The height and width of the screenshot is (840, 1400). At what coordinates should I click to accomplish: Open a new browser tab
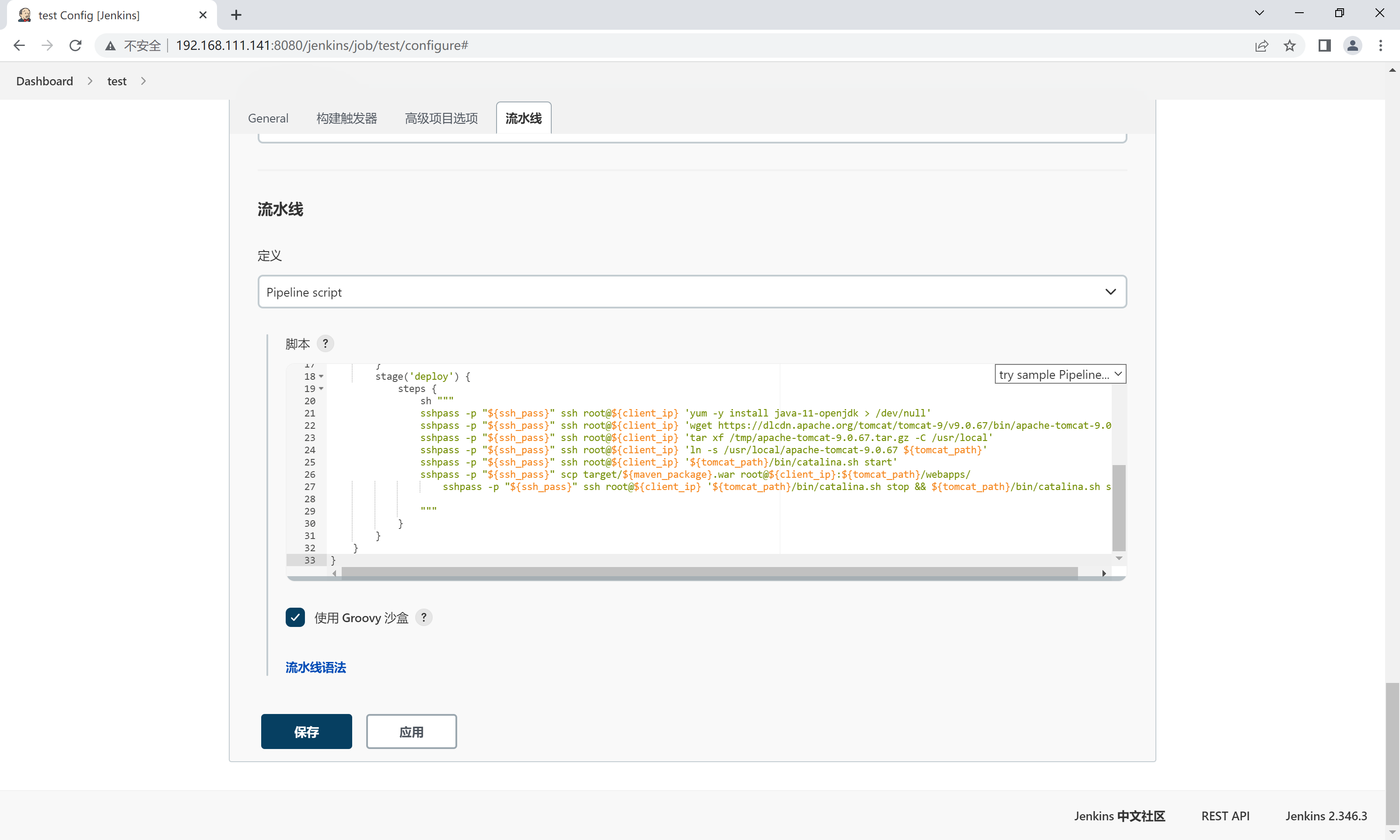point(237,15)
